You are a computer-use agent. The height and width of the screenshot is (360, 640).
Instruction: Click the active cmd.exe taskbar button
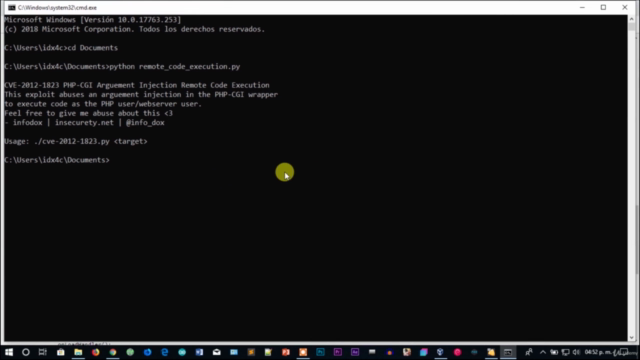508,352
